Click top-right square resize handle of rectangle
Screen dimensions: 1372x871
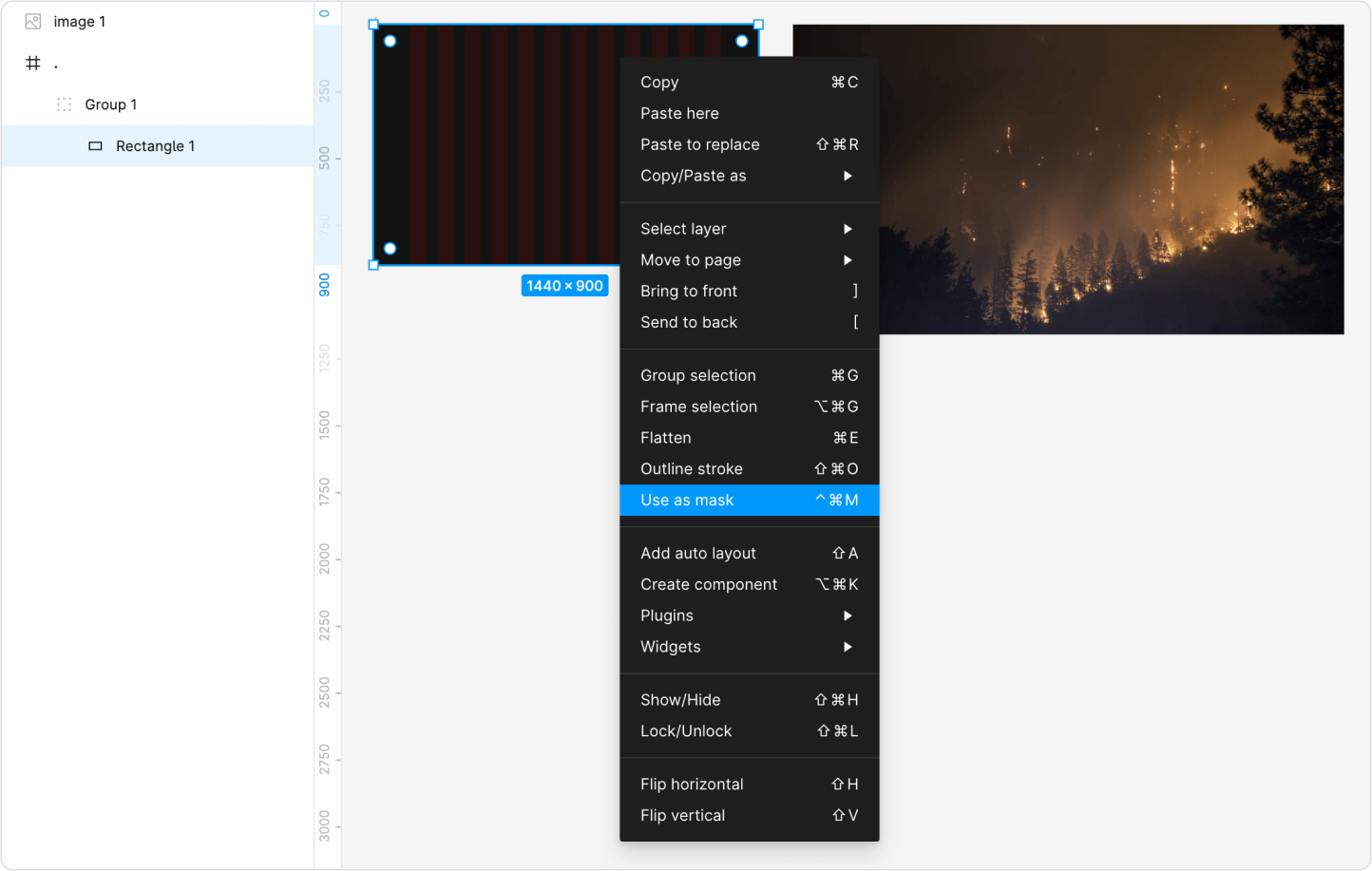point(758,25)
